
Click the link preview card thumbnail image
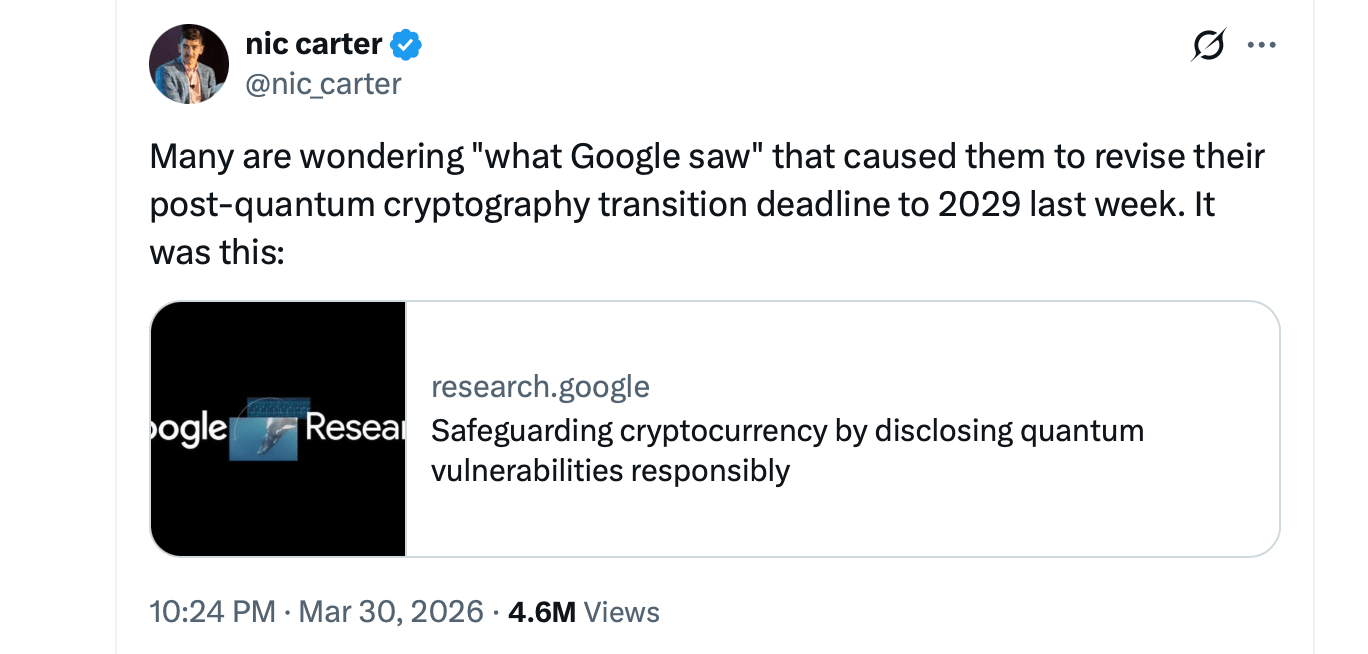click(x=277, y=428)
